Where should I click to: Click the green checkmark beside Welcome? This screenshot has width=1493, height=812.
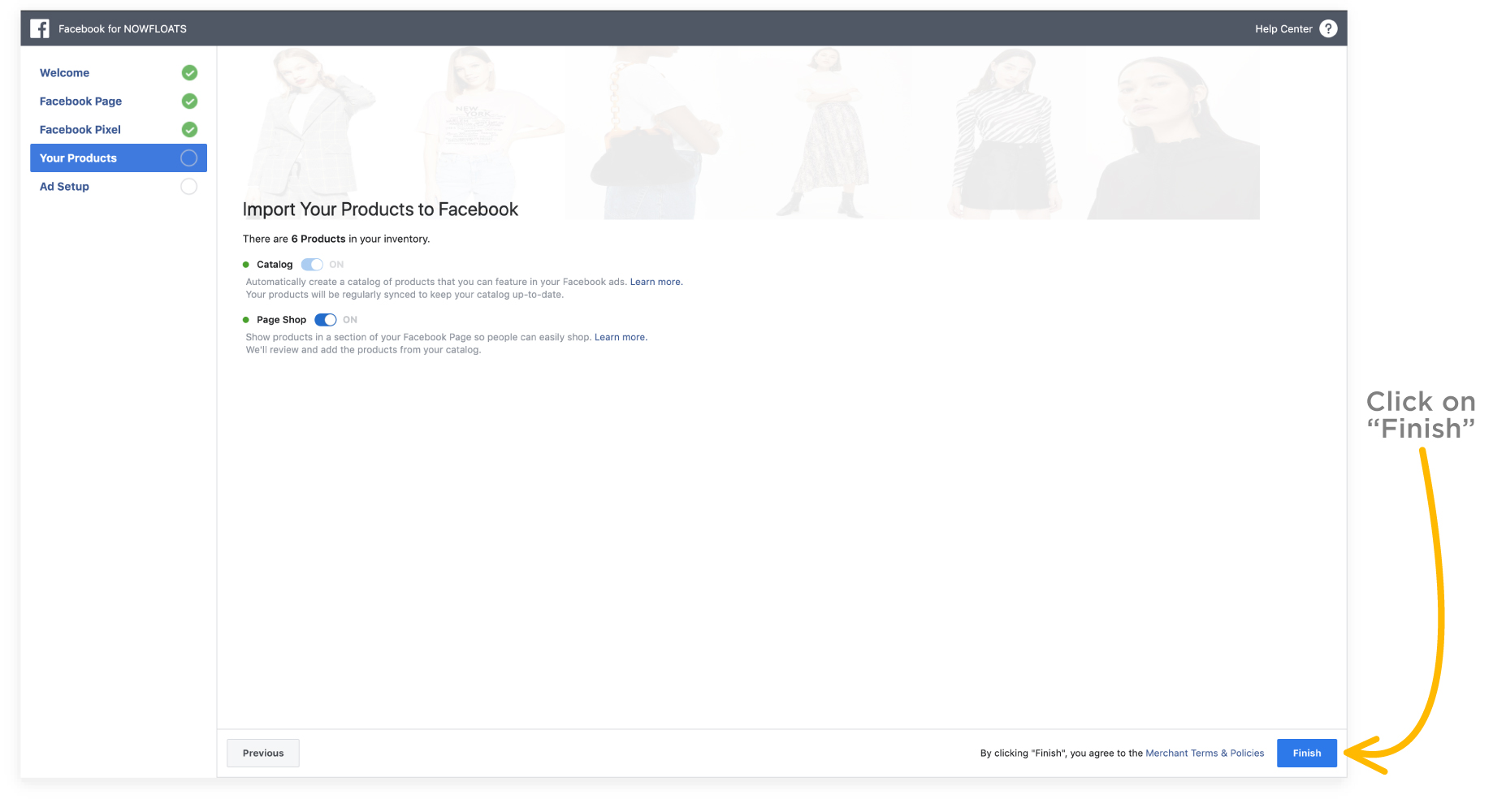click(x=189, y=73)
